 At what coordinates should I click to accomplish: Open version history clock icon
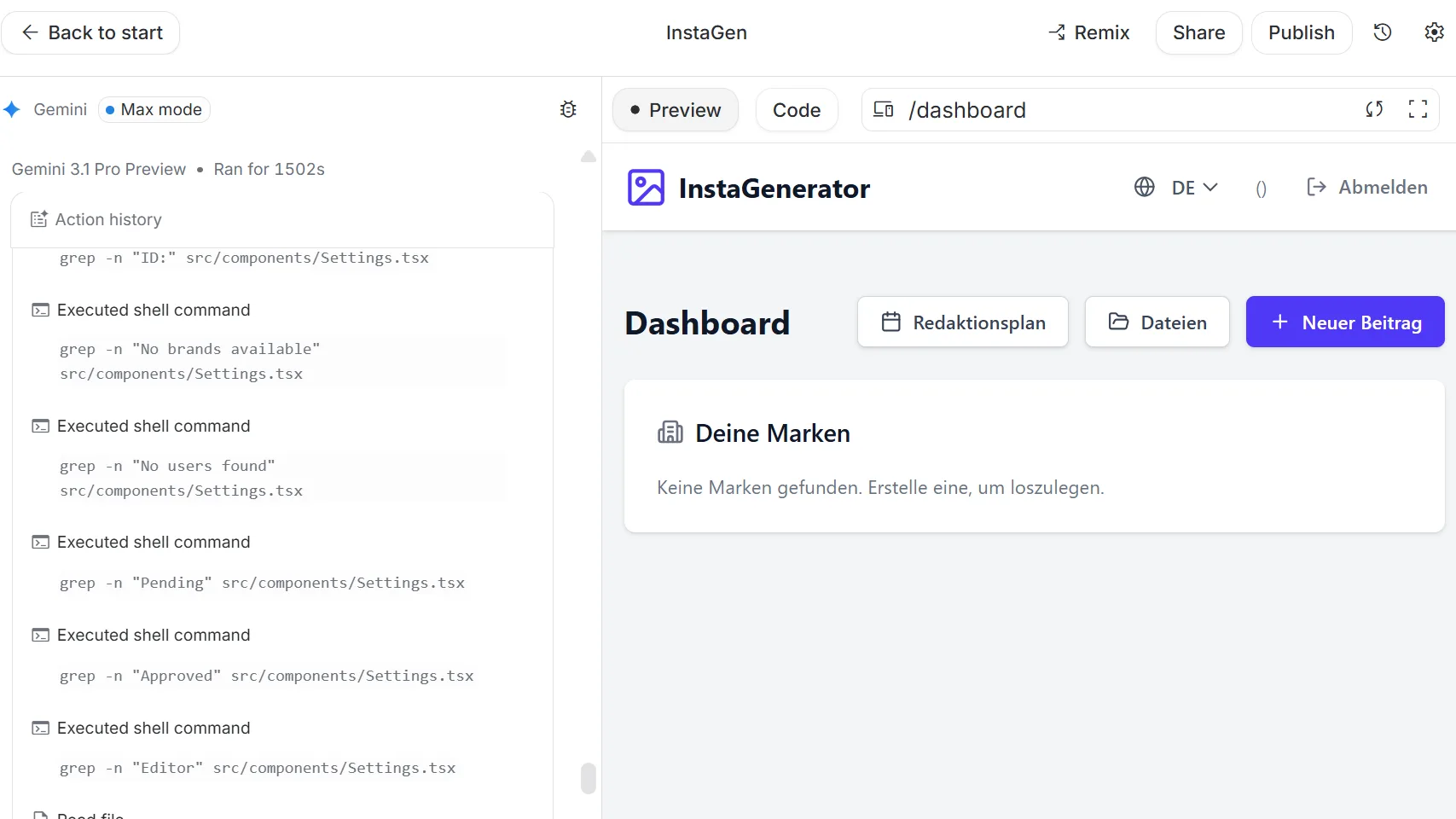click(1382, 32)
